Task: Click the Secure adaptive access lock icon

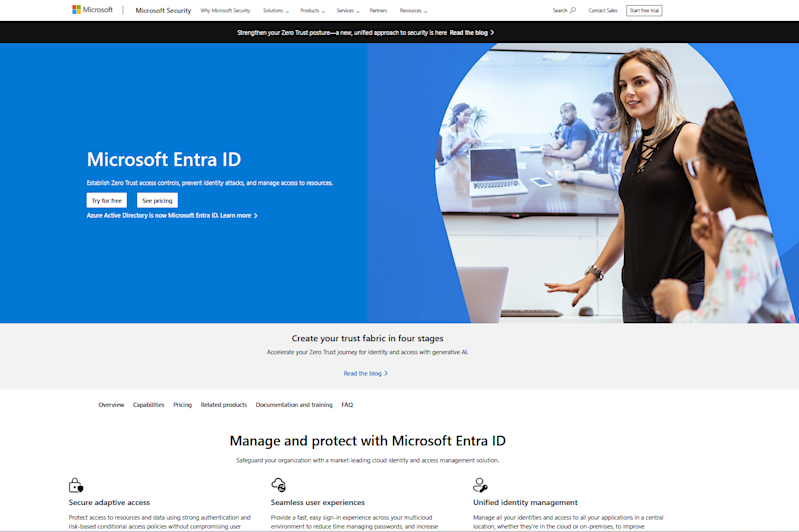Action: click(x=76, y=485)
